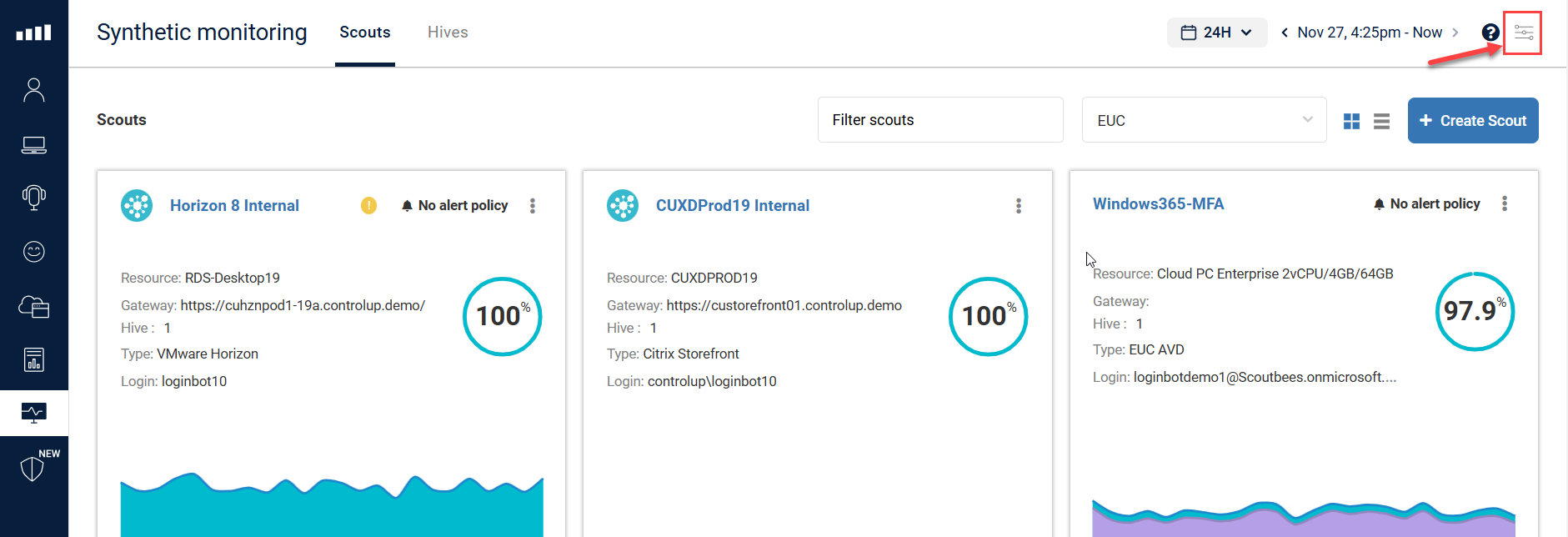
Task: Click the 97.9% availability gauge on Windows365-MFA
Action: 1475,312
